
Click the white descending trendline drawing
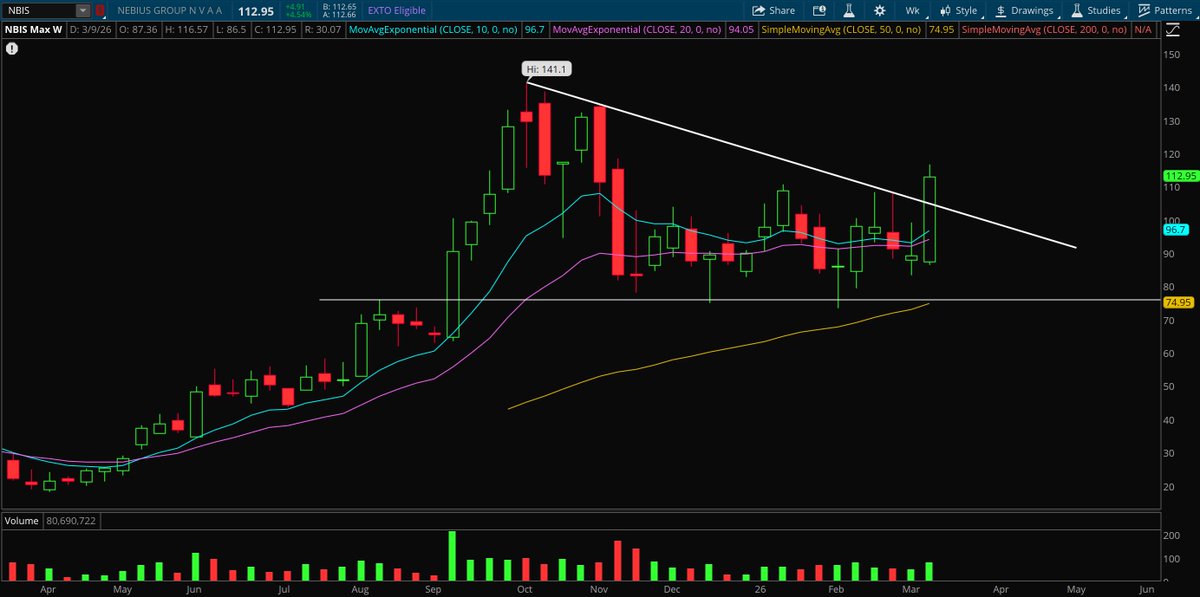[800, 164]
